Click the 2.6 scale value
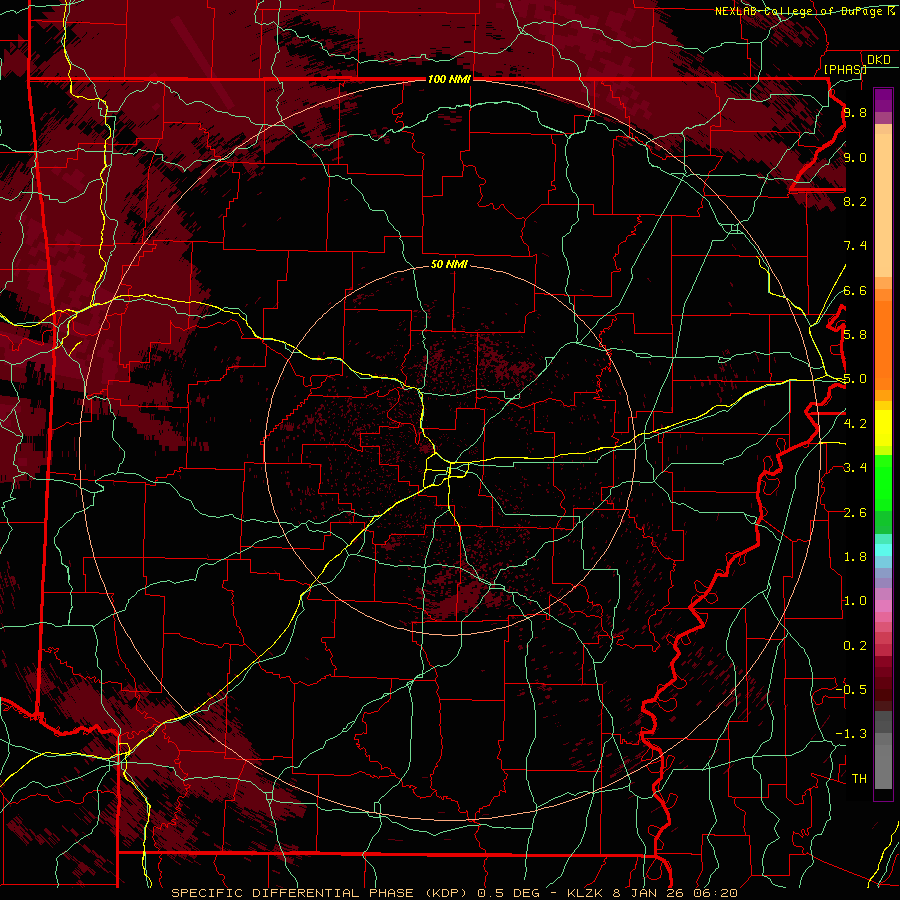The height and width of the screenshot is (900, 900). pos(855,513)
